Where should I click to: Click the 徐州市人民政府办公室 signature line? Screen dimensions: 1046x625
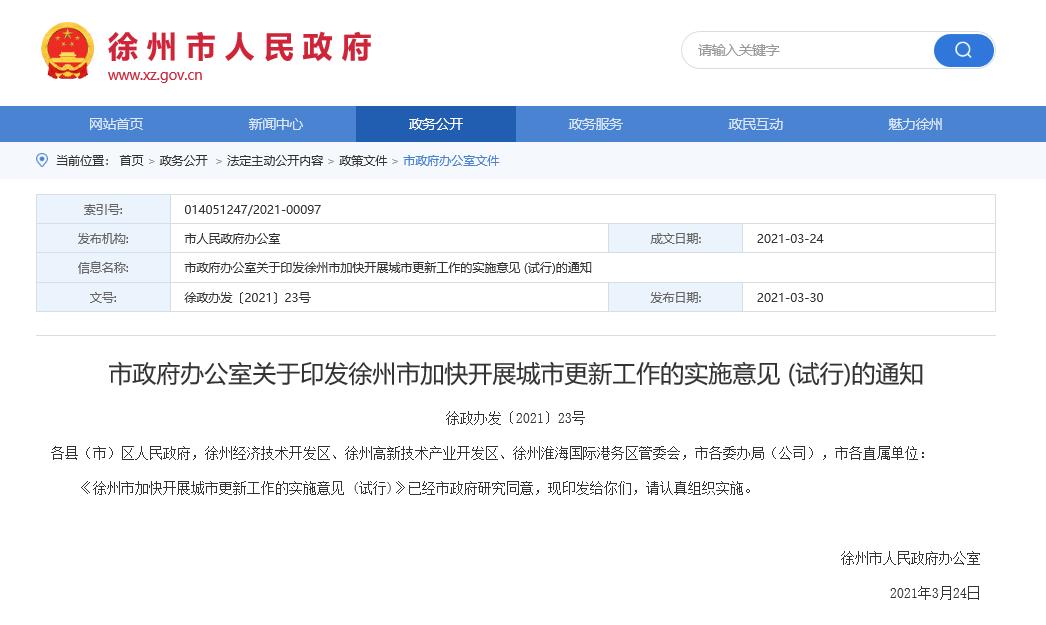pos(910,558)
